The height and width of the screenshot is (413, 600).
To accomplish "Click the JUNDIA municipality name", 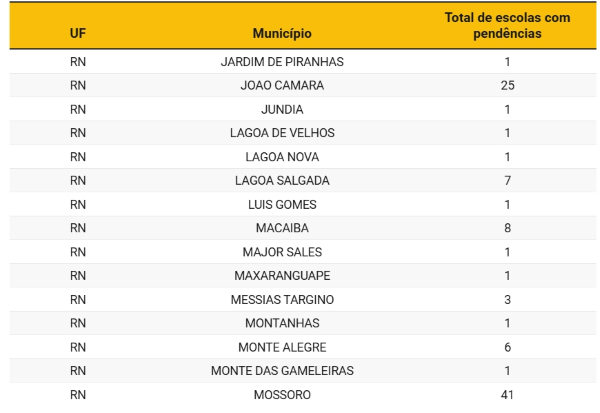I will click(x=282, y=109).
